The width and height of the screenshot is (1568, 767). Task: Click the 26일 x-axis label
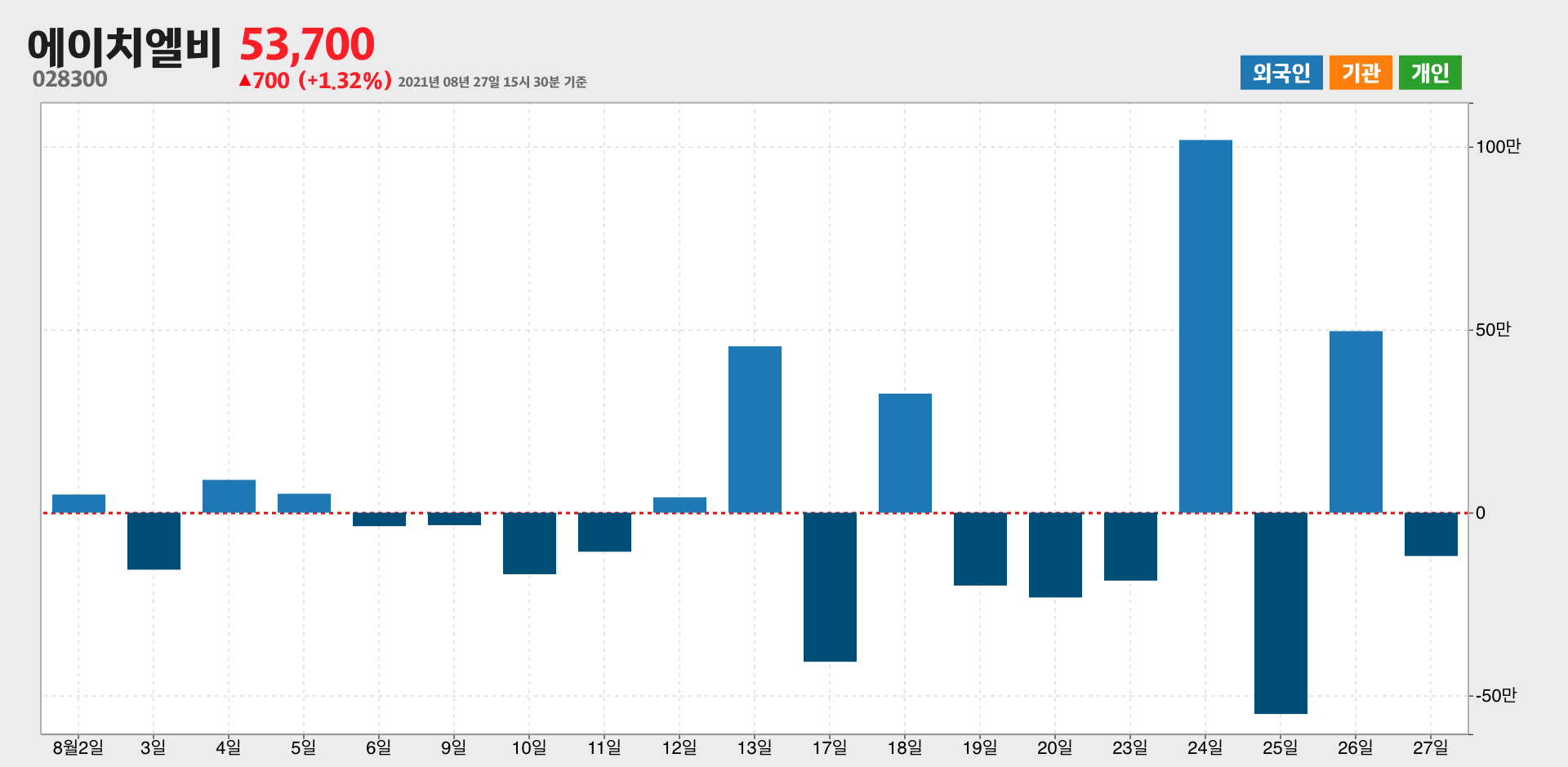tap(1356, 747)
